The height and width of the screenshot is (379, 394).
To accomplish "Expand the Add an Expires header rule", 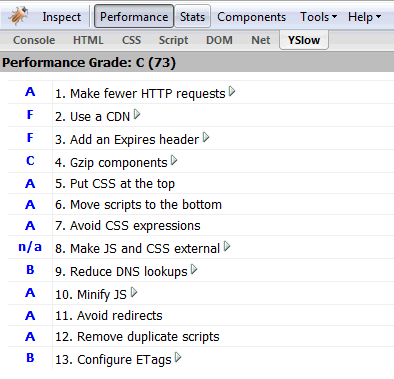I will [x=206, y=137].
